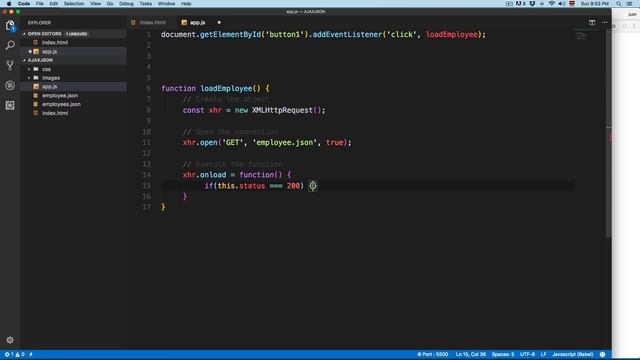Open the Edit menu
The width and height of the screenshot is (640, 360).
click(53, 4)
